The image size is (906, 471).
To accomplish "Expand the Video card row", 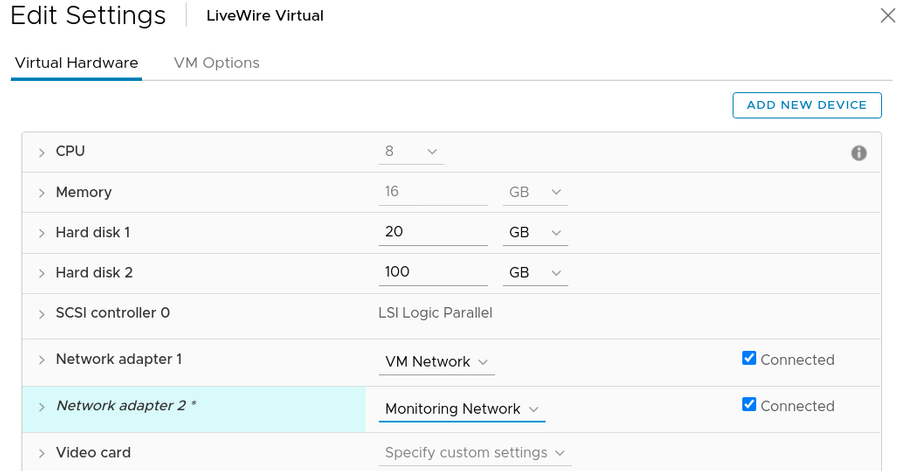I will 42,454.
